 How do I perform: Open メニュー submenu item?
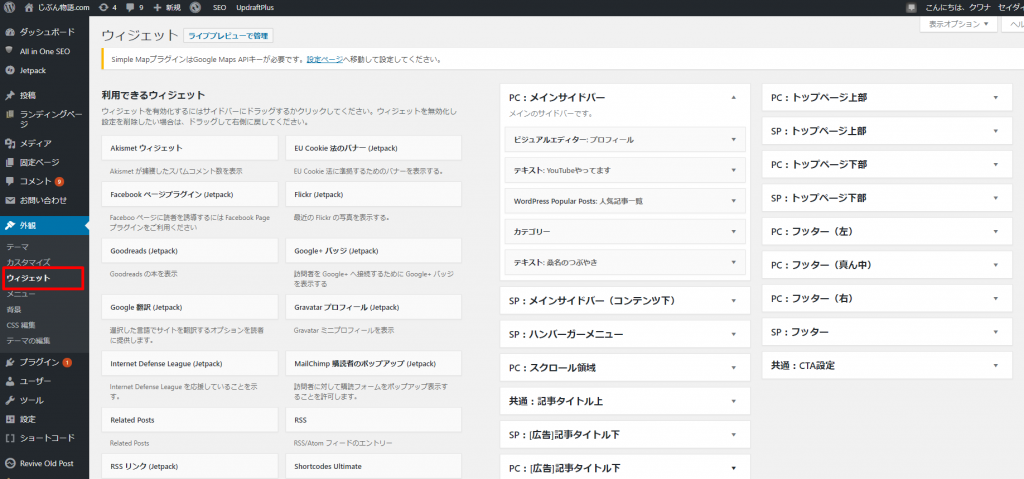pyautogui.click(x=21, y=294)
